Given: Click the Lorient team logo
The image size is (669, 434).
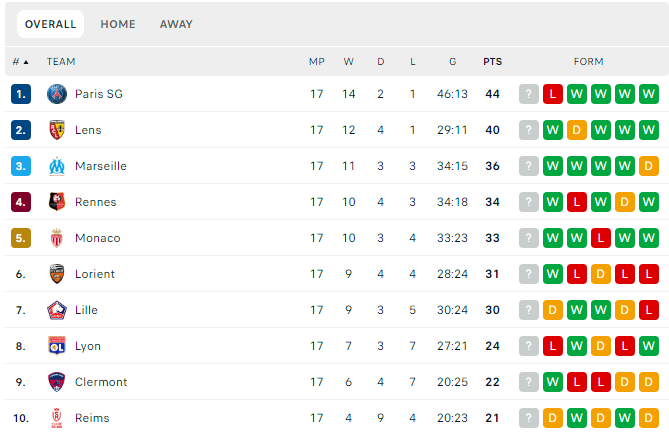Looking at the screenshot, I should tap(56, 274).
